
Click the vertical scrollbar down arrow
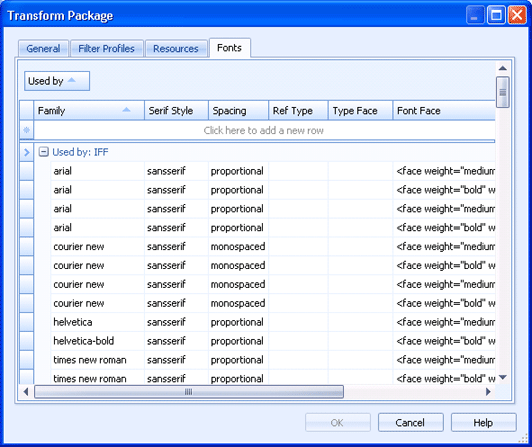tap(503, 377)
